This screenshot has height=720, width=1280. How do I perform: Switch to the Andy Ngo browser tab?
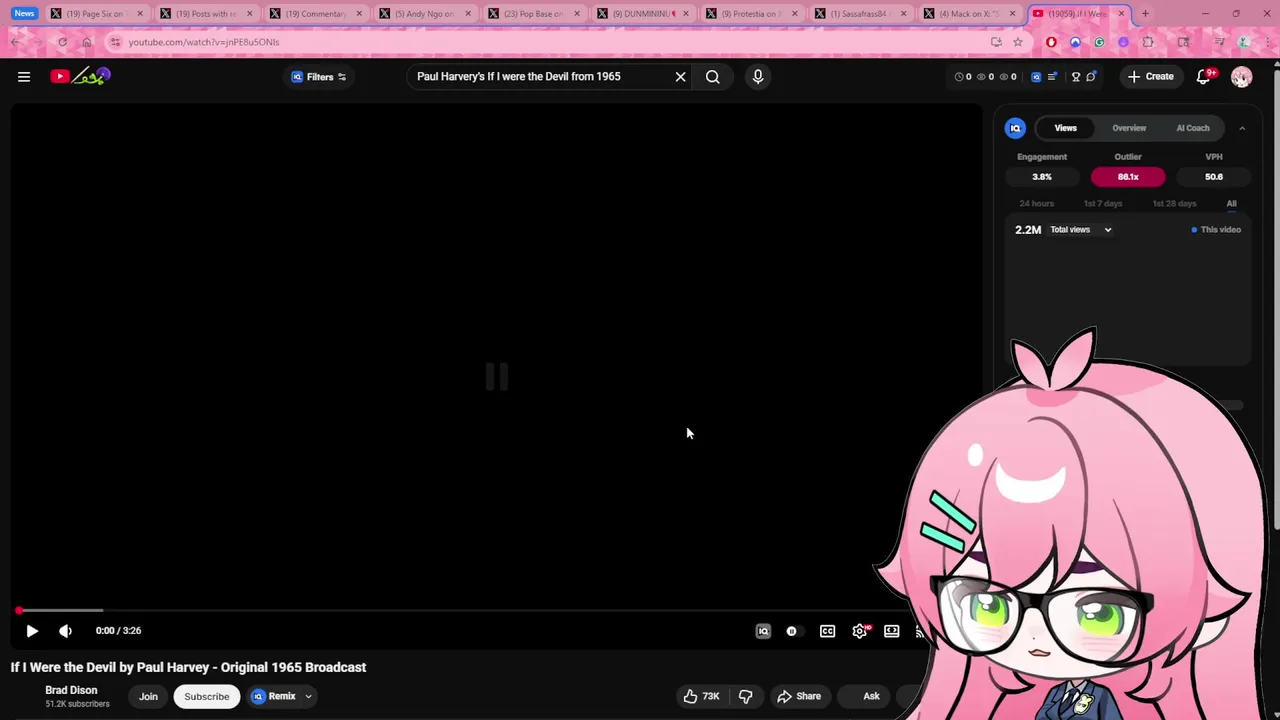coord(425,14)
